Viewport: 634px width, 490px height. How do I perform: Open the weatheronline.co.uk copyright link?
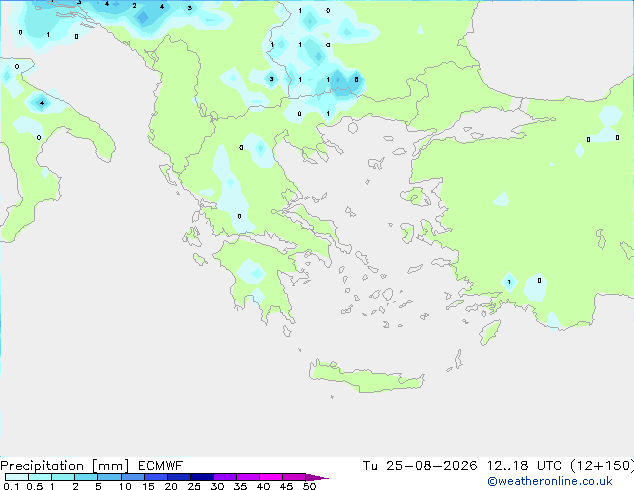coord(550,481)
